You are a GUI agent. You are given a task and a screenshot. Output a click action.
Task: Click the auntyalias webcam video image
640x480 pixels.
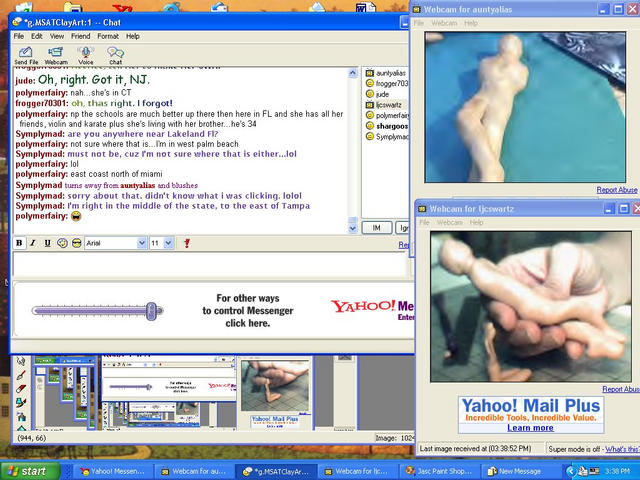(x=525, y=107)
